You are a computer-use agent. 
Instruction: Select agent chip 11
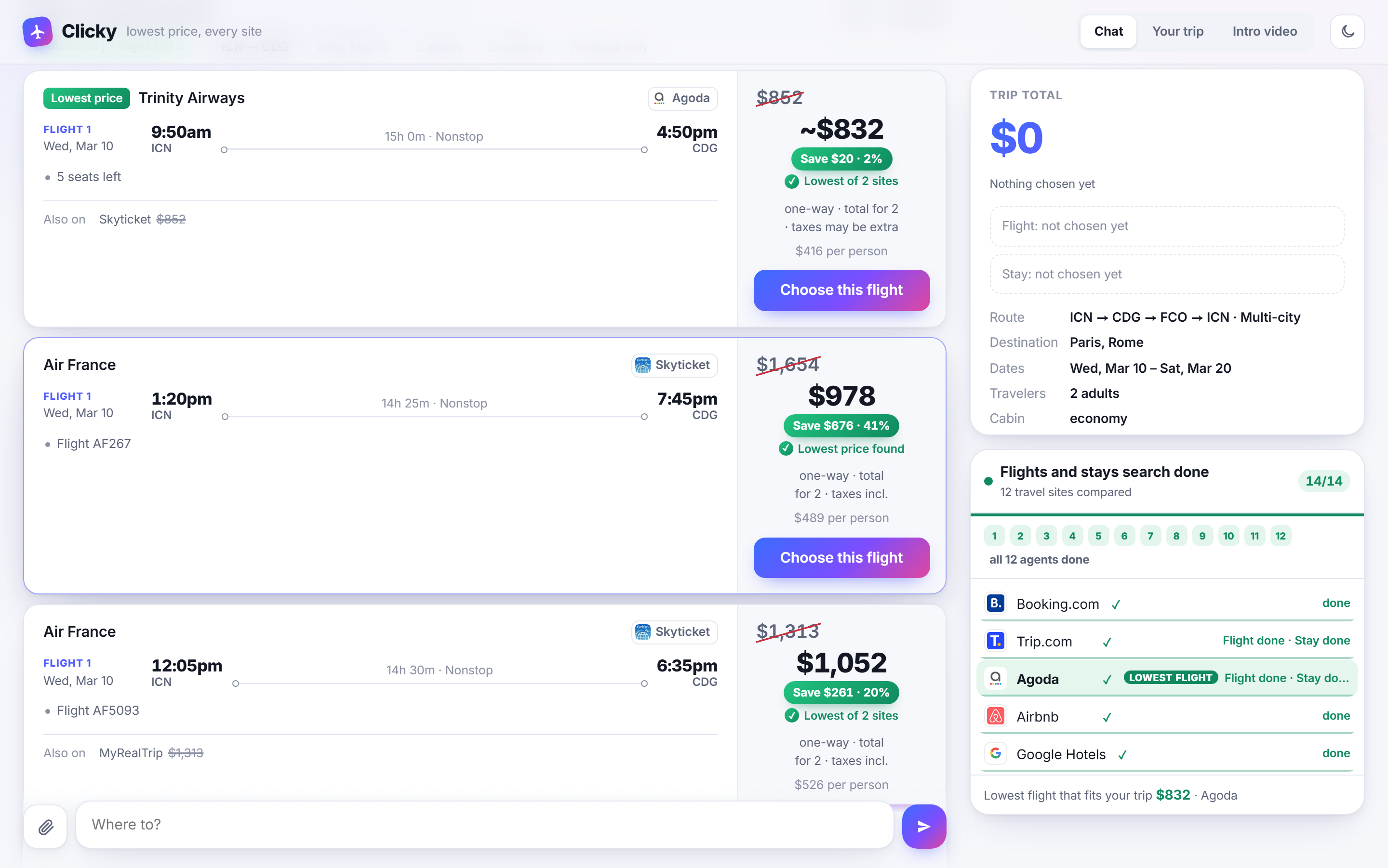pyautogui.click(x=1254, y=536)
